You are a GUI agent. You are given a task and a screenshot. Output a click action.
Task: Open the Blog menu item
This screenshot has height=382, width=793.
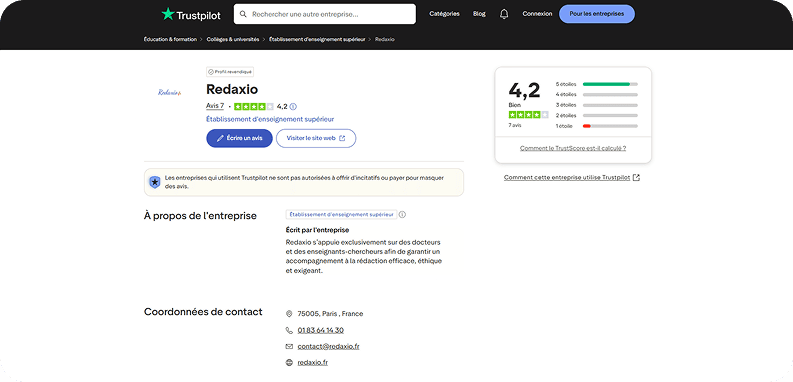coord(479,14)
